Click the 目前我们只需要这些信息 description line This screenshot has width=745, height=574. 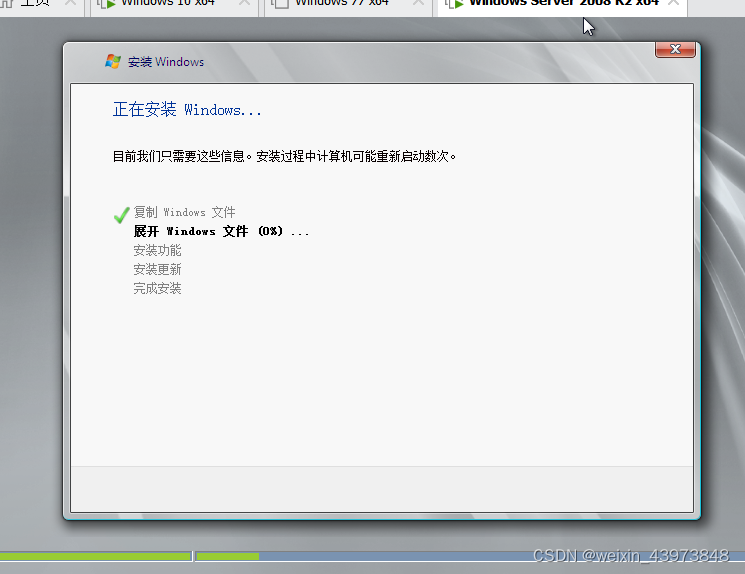[x=284, y=156]
